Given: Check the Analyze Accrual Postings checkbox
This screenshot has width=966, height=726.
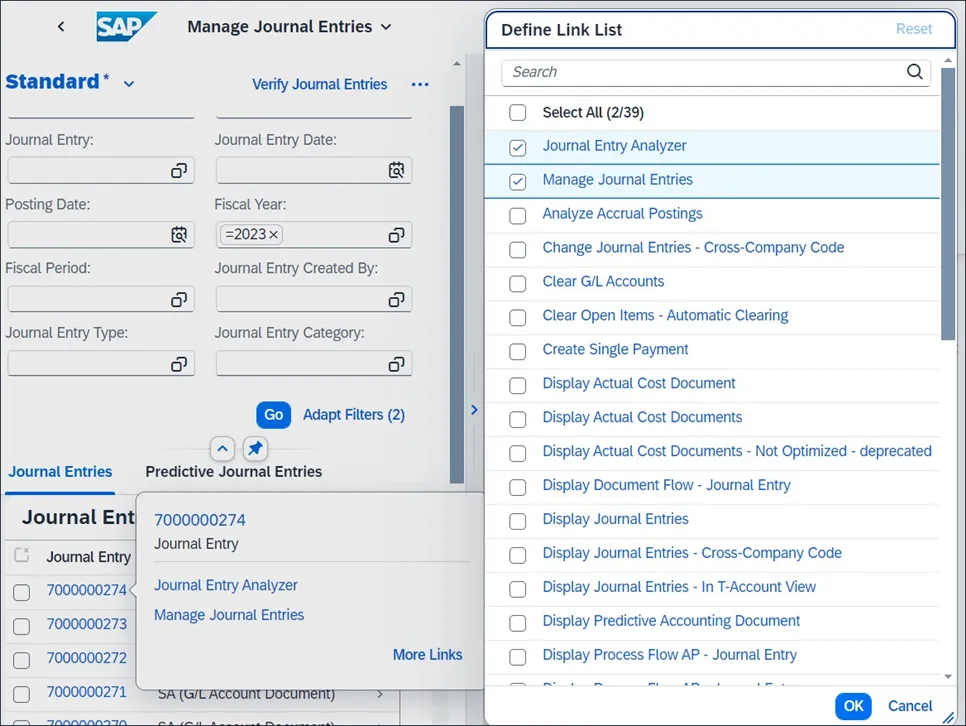Looking at the screenshot, I should pos(518,216).
